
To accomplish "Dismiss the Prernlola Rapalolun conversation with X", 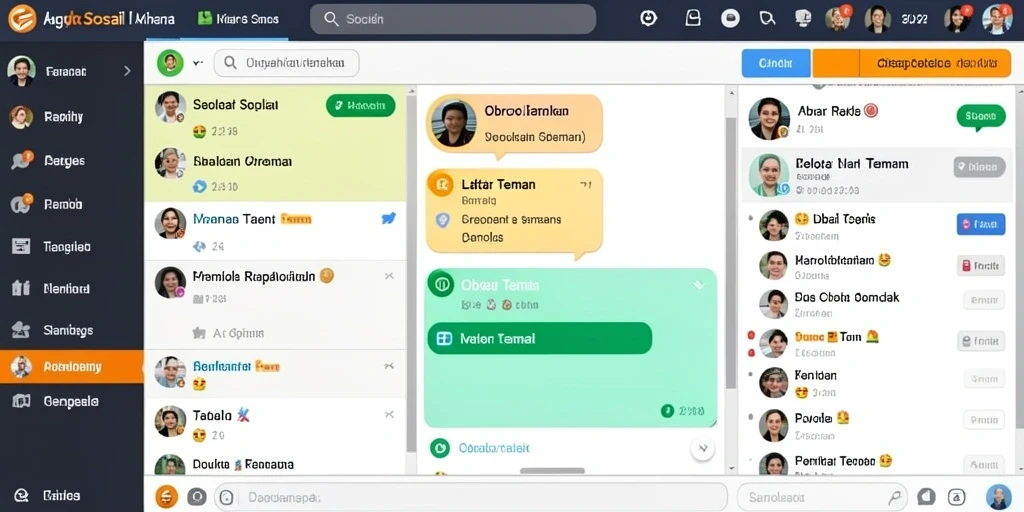I will [x=389, y=276].
